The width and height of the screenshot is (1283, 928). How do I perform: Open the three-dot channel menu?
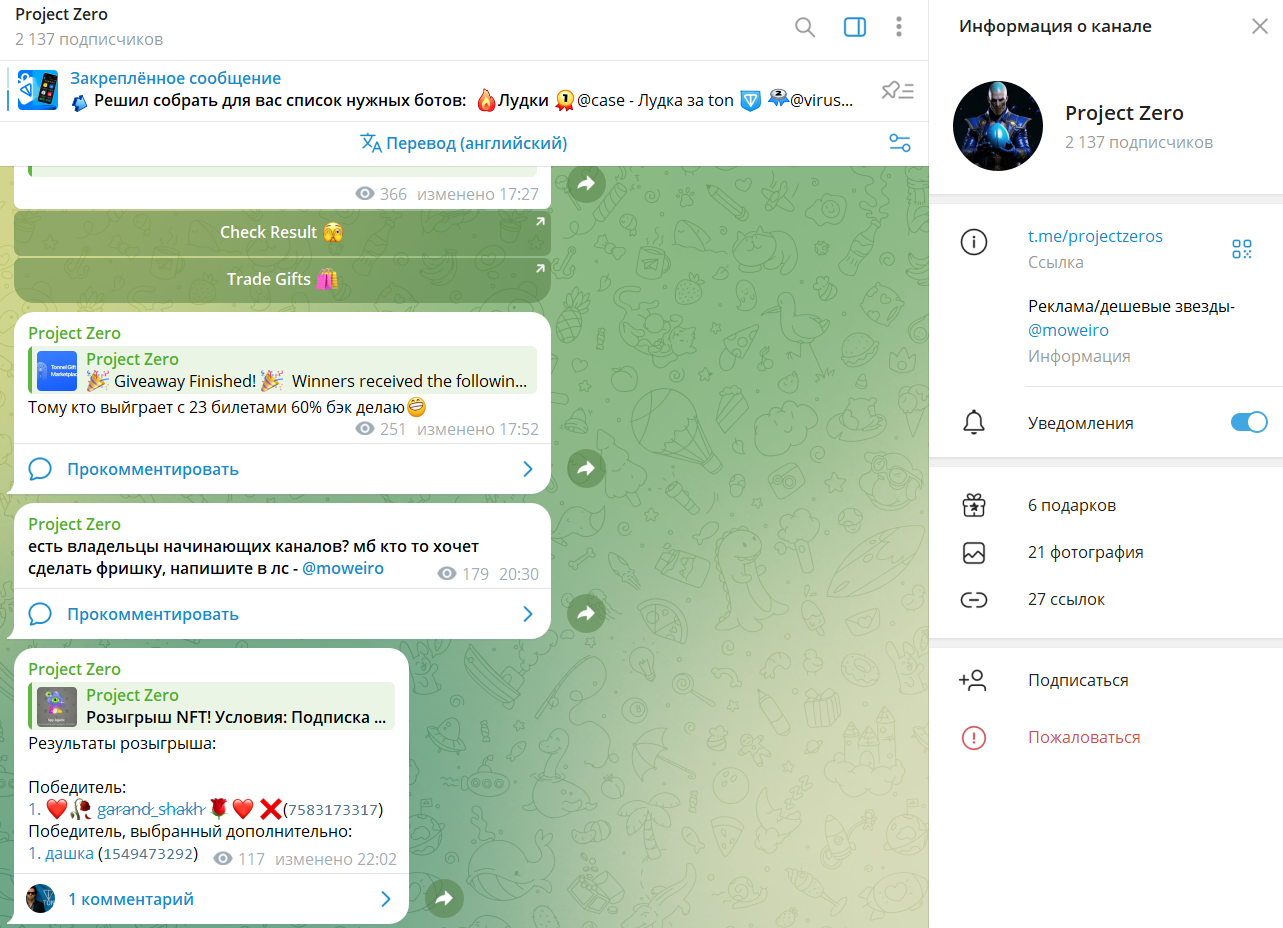(899, 27)
